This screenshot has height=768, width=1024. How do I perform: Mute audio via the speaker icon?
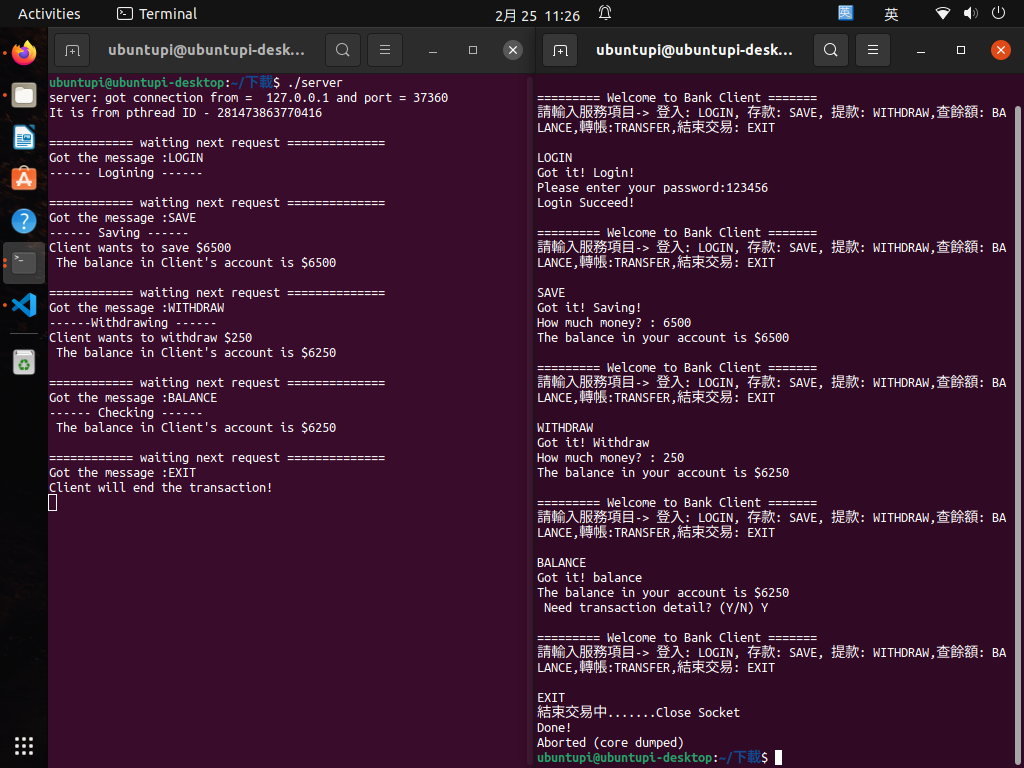click(969, 13)
